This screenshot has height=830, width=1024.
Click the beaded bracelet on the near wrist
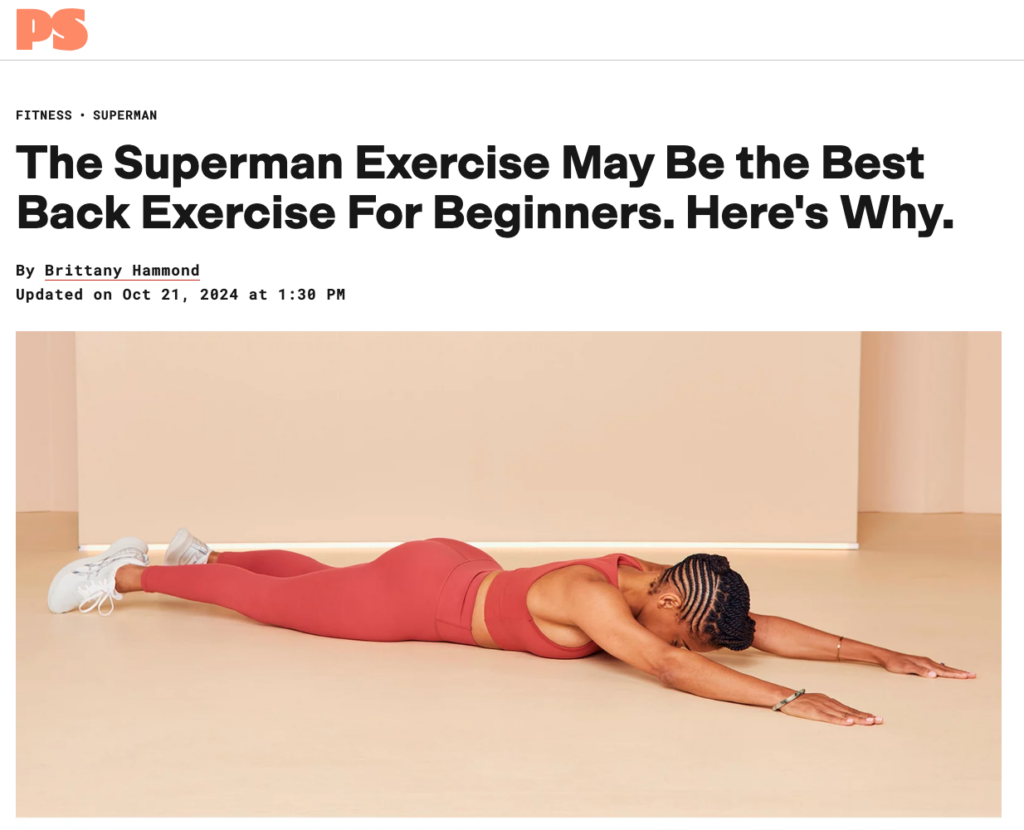point(788,699)
